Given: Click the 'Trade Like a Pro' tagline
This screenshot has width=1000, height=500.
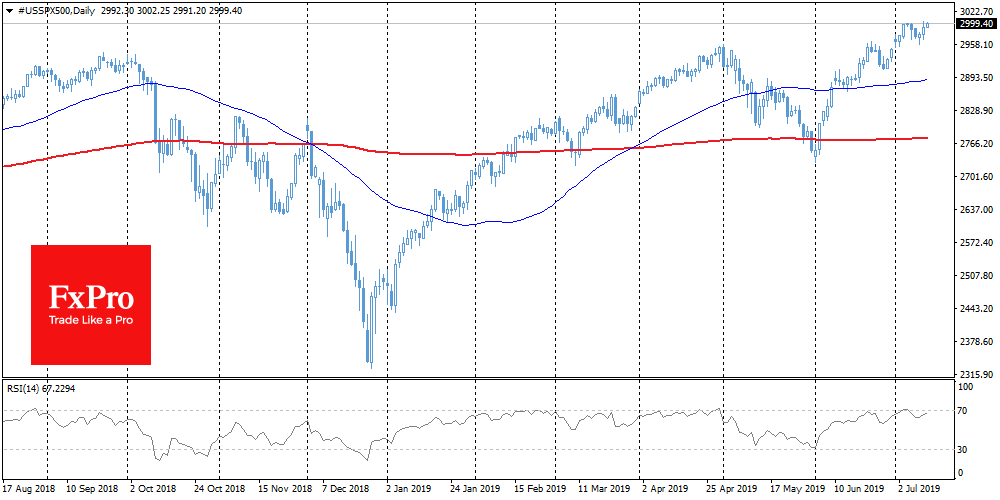Looking at the screenshot, I should 91,320.
